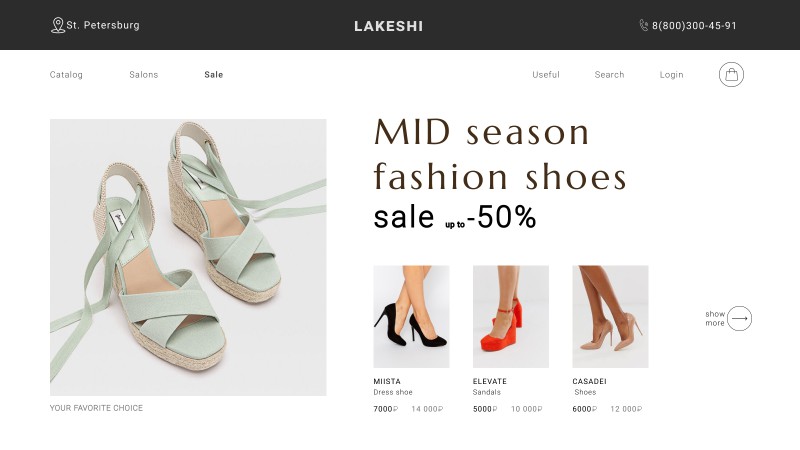Image resolution: width=800 pixels, height=450 pixels.
Task: View the MIISTA black dress shoe thumbnail
Action: point(411,316)
